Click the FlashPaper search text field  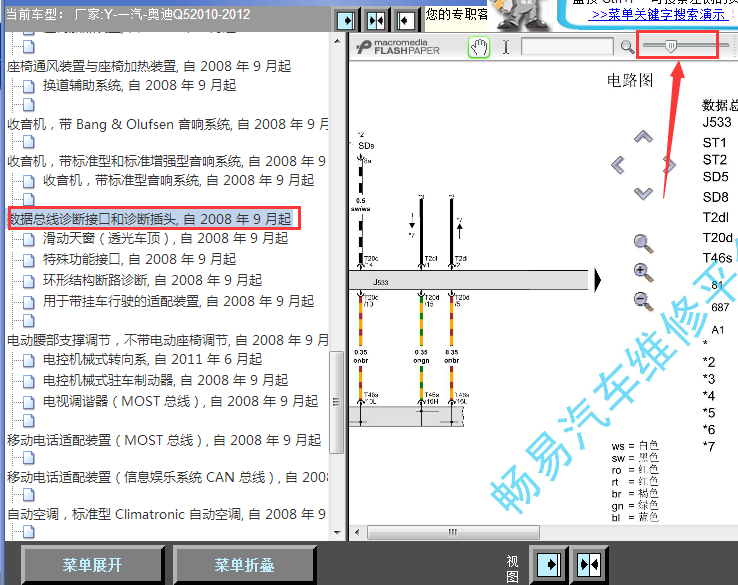click(x=568, y=47)
